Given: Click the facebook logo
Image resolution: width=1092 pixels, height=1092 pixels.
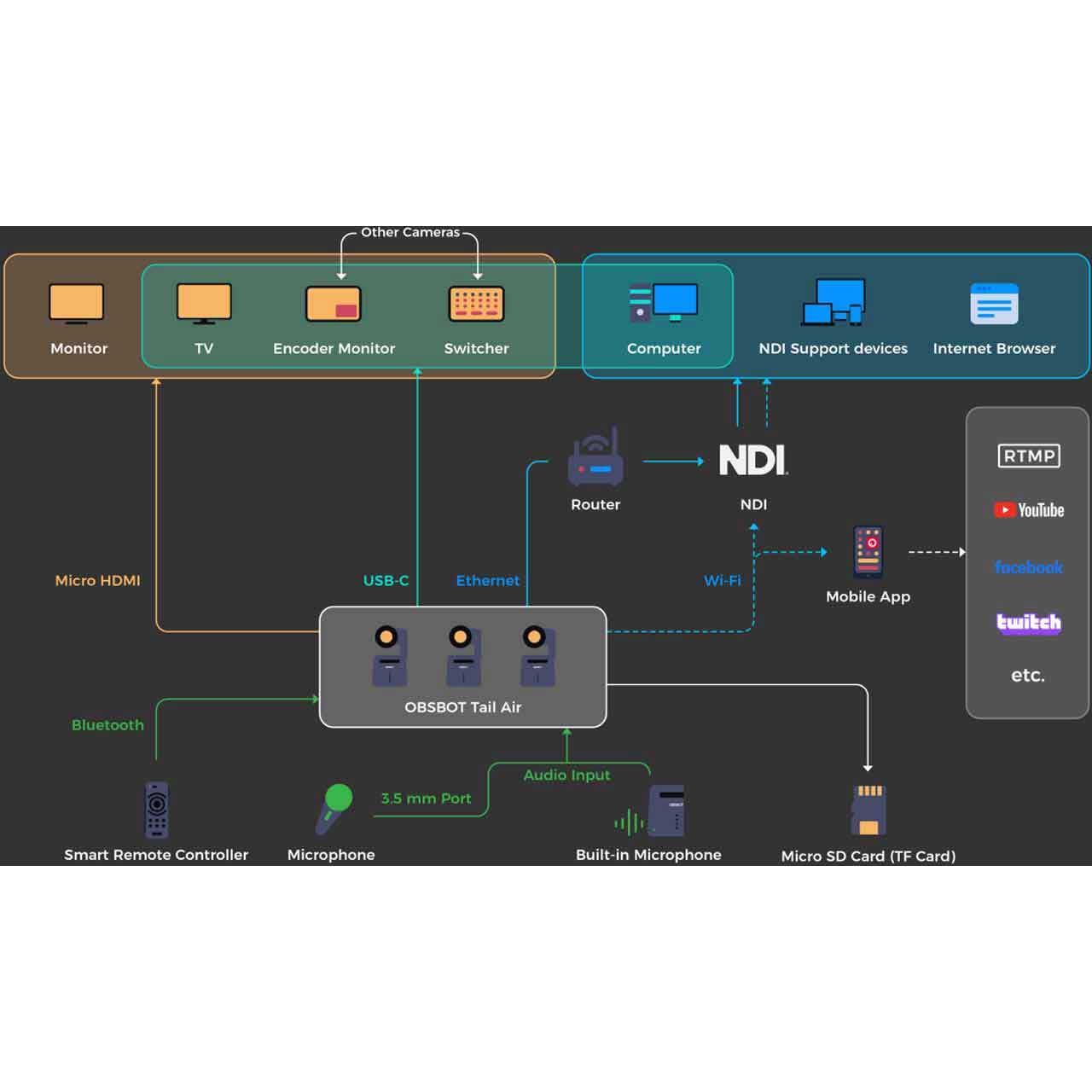Looking at the screenshot, I should point(1028,567).
